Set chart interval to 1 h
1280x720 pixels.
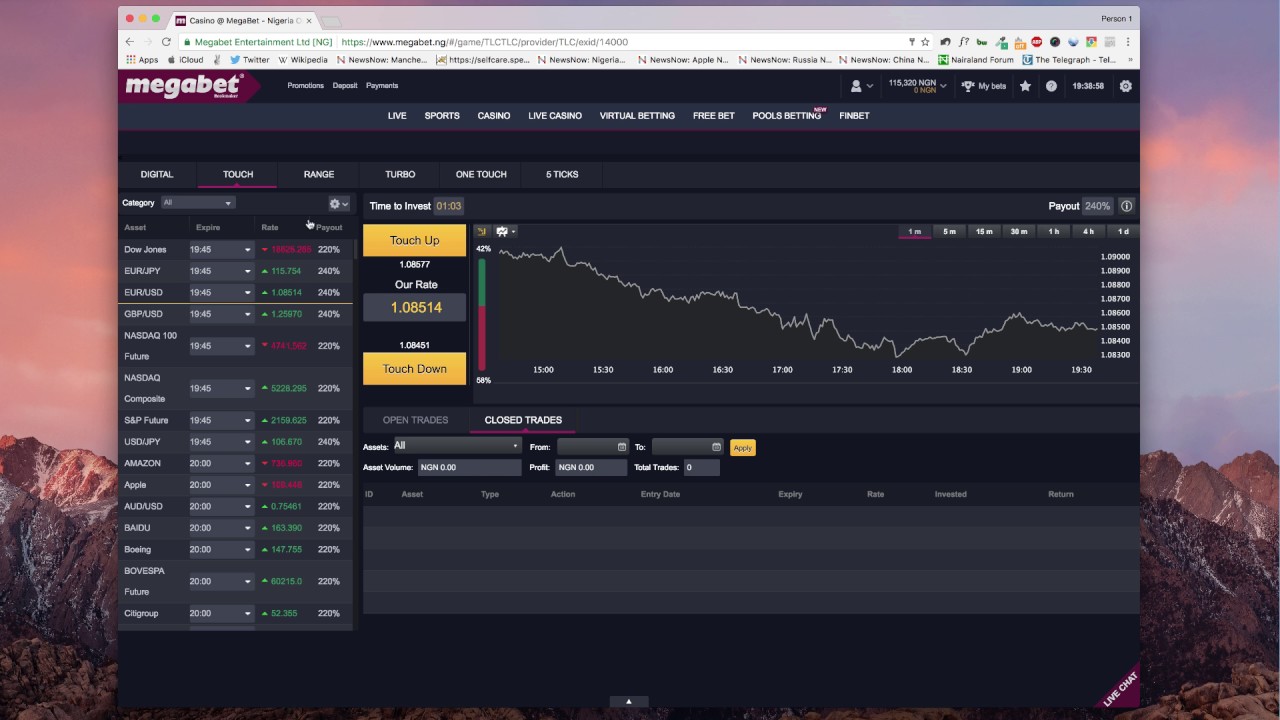[x=1053, y=232]
